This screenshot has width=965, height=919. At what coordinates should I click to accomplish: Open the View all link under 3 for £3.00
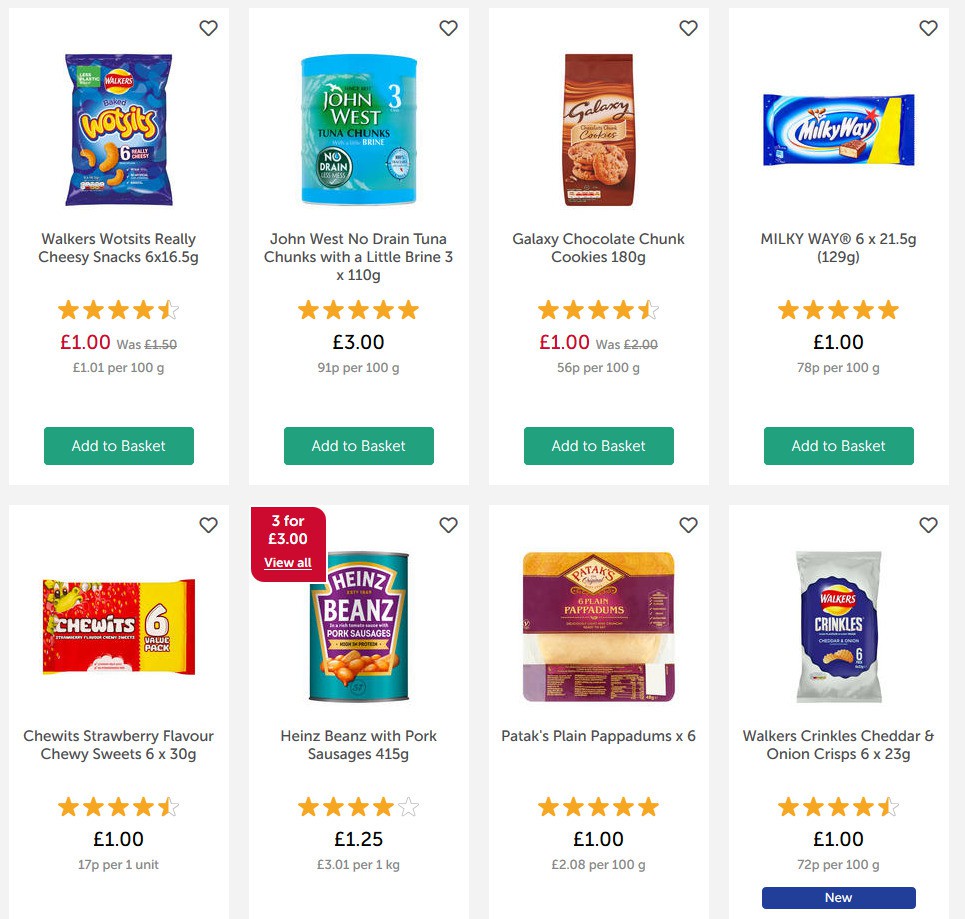(288, 563)
